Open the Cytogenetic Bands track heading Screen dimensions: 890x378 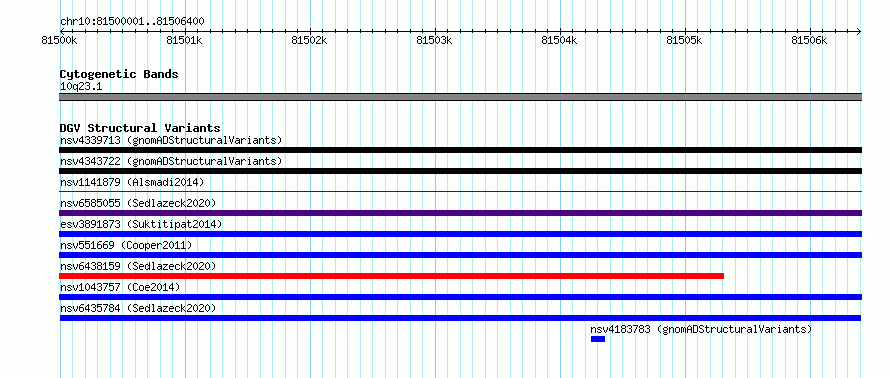pyautogui.click(x=119, y=74)
